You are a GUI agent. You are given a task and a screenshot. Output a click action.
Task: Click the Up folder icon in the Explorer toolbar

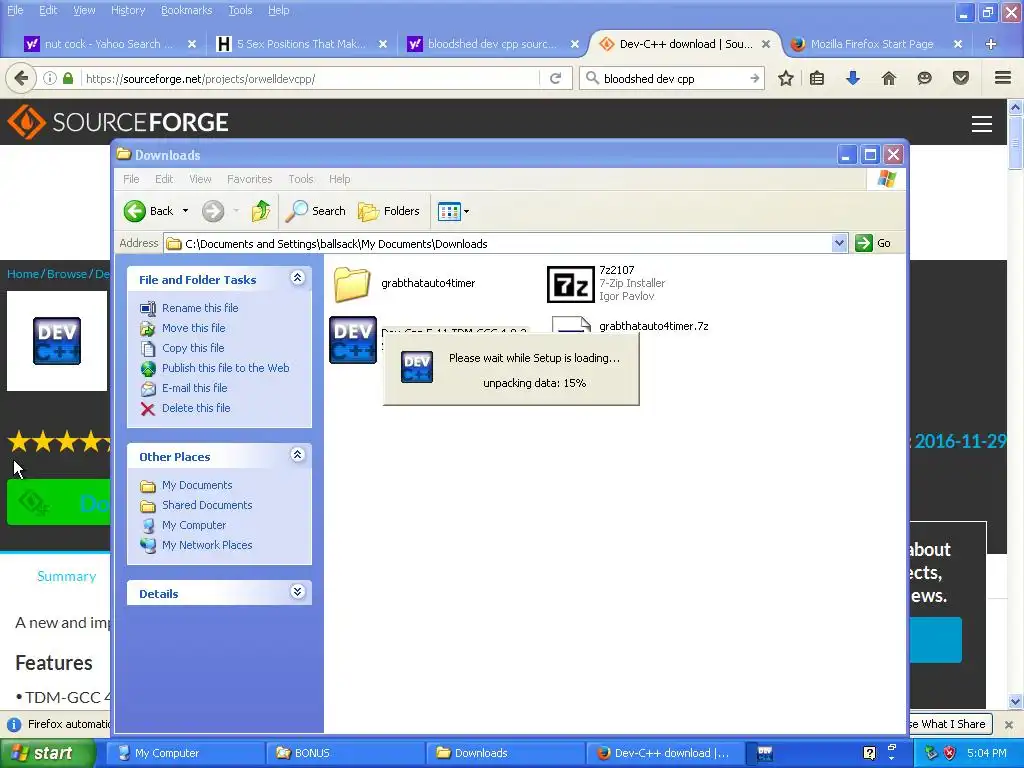click(x=261, y=211)
